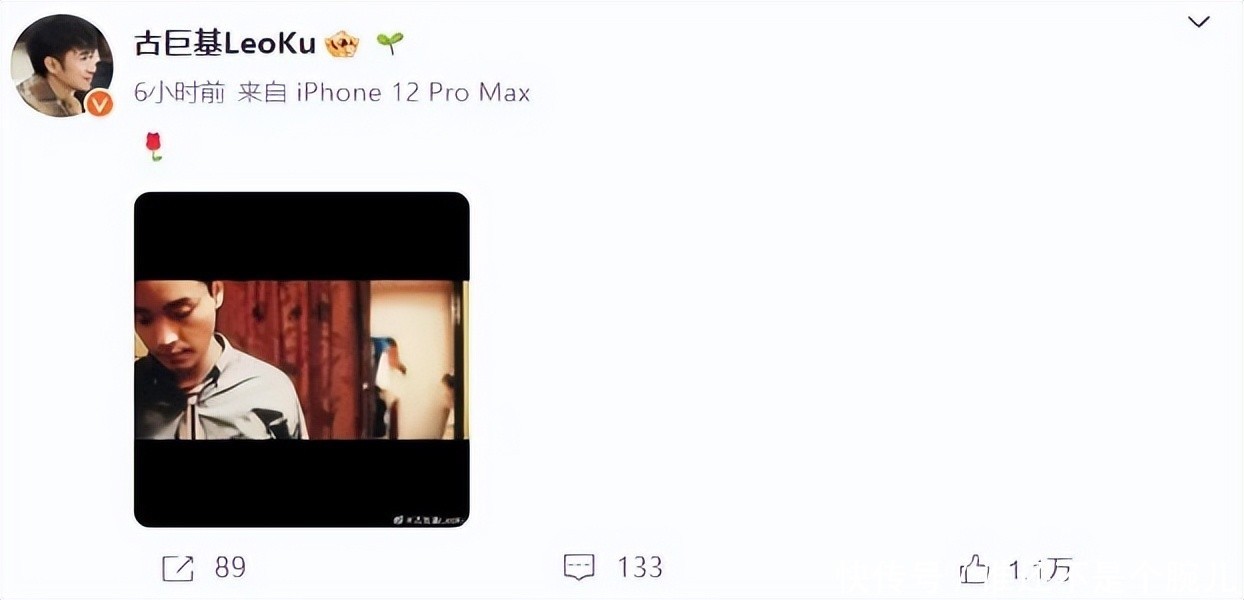Expand the post options chevron menu
Screen dimensions: 1244x600
click(x=1198, y=22)
